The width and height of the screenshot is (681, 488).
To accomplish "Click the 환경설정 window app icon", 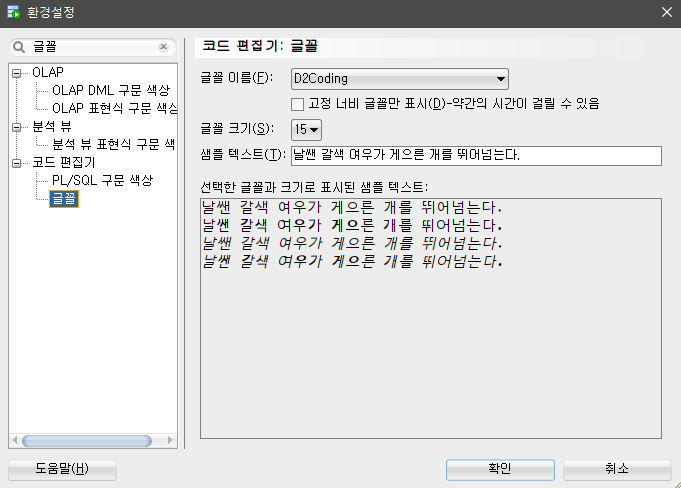I will click(x=13, y=12).
